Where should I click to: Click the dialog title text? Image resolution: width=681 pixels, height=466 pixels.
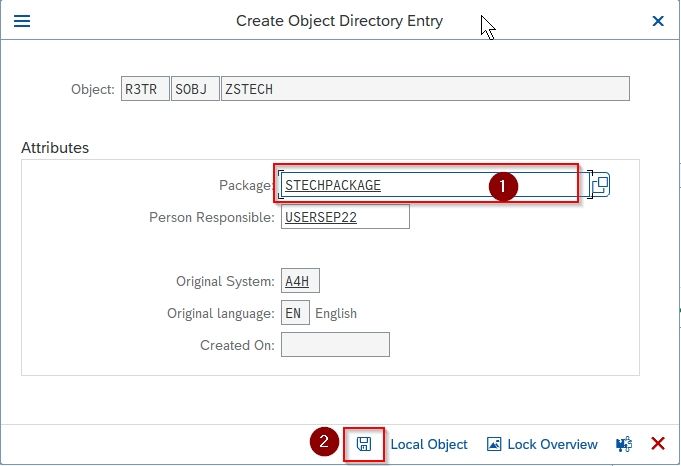coord(339,21)
